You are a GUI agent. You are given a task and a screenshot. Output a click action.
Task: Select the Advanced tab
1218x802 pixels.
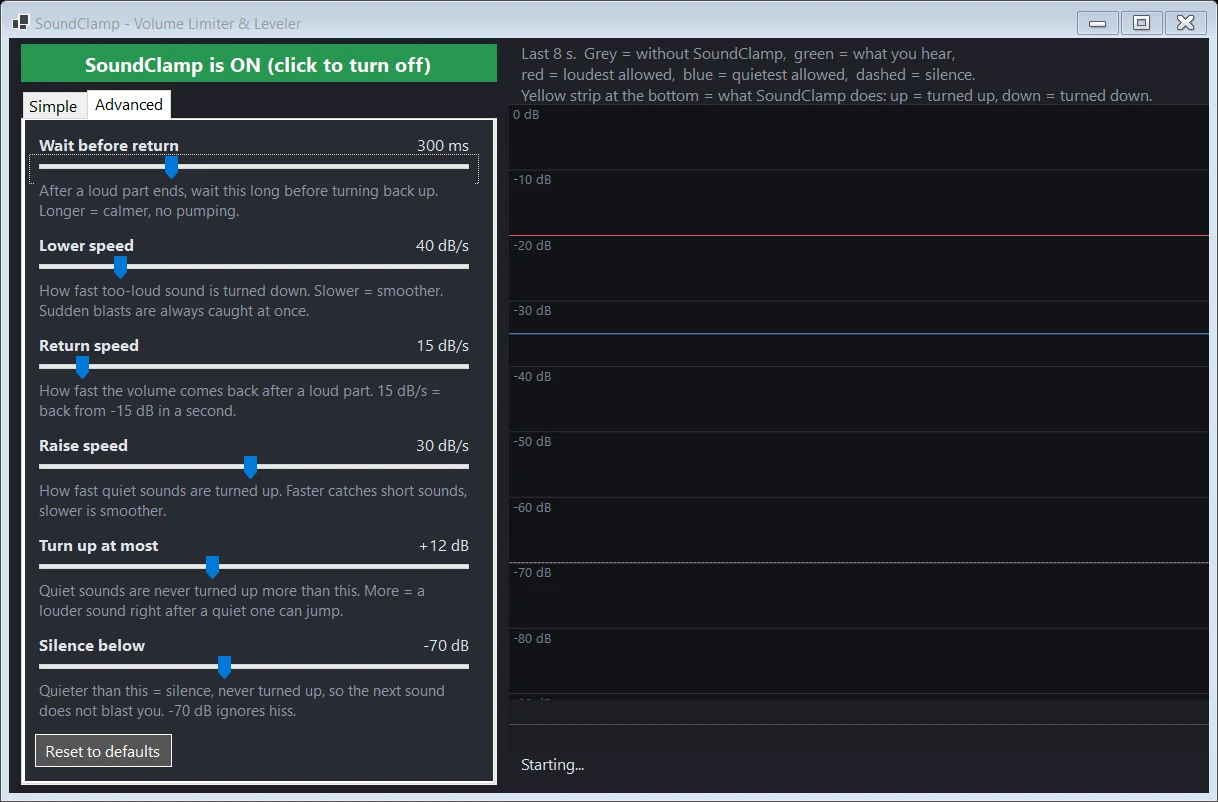(129, 104)
